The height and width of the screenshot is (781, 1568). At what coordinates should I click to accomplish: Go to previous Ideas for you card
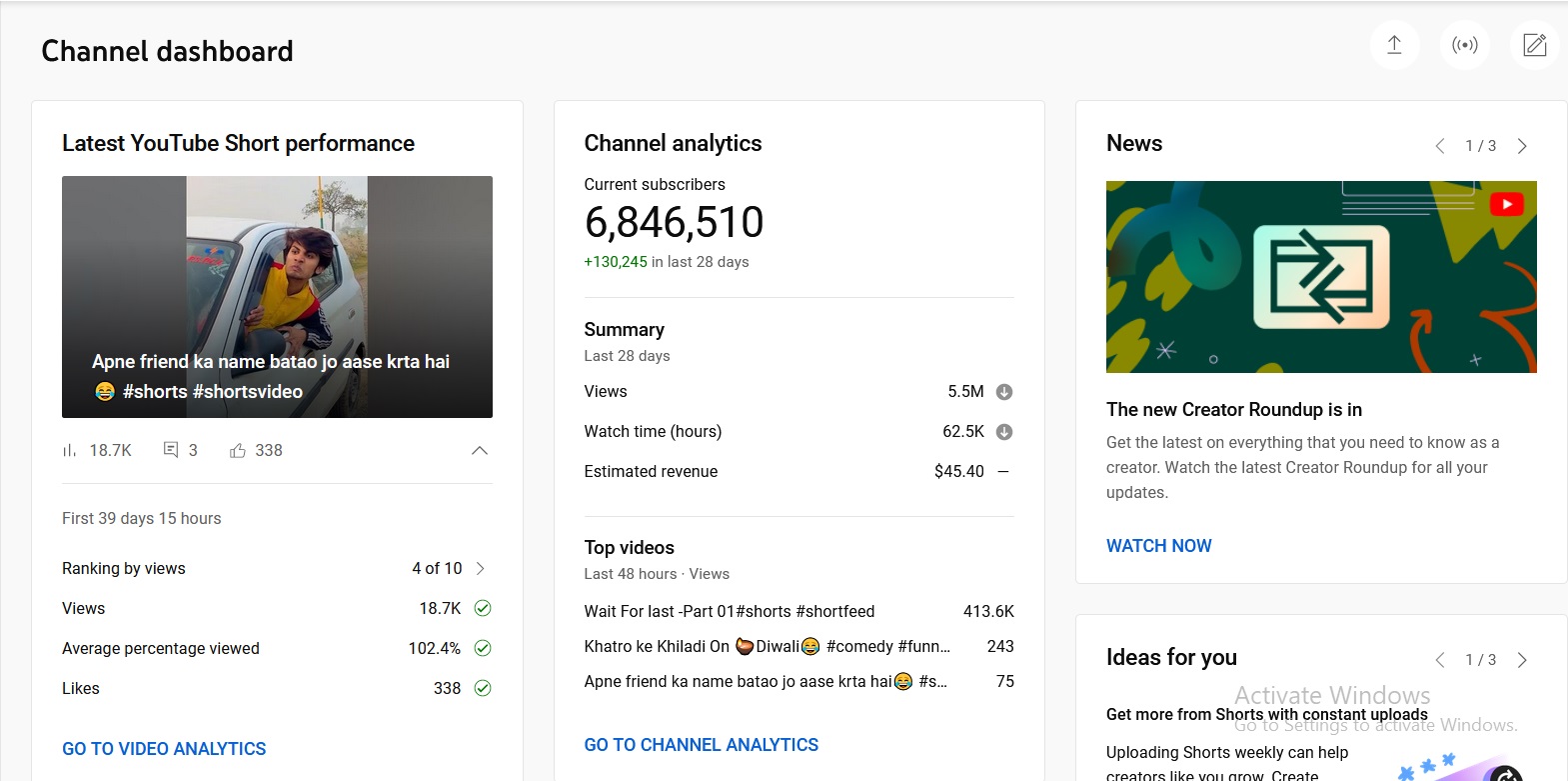1440,660
